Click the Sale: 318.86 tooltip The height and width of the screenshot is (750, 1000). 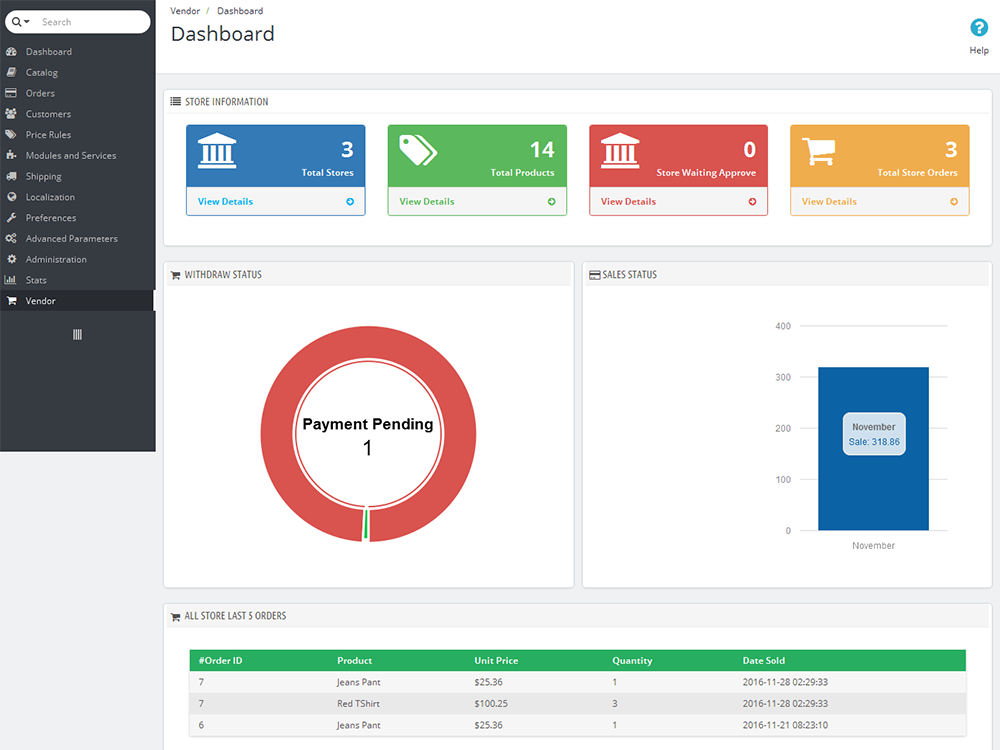pyautogui.click(x=874, y=434)
